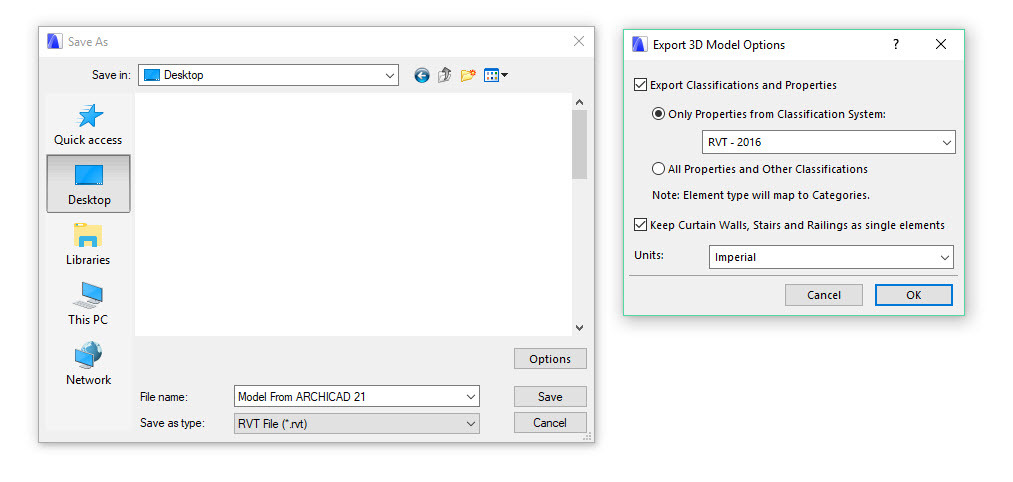Click the back arrow navigation icon
The image size is (1013, 482).
[x=421, y=75]
